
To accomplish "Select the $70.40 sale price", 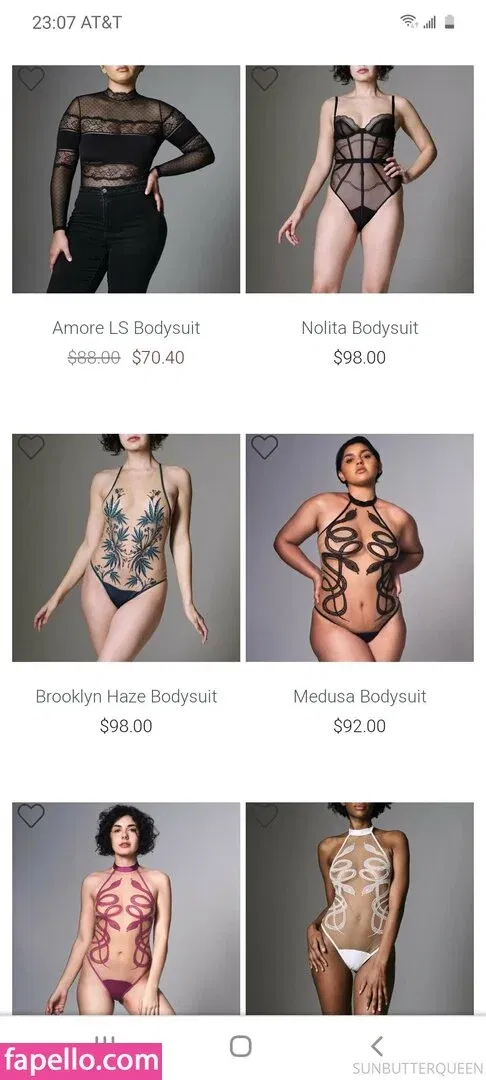I will point(158,357).
